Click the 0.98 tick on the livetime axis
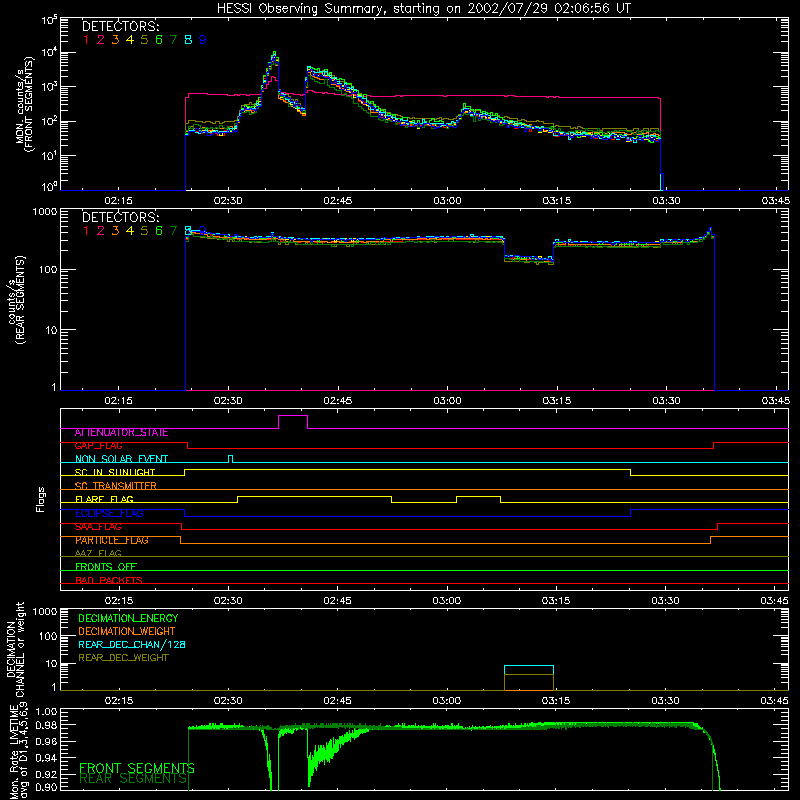Viewport: 800px width, 800px height. (x=46, y=726)
